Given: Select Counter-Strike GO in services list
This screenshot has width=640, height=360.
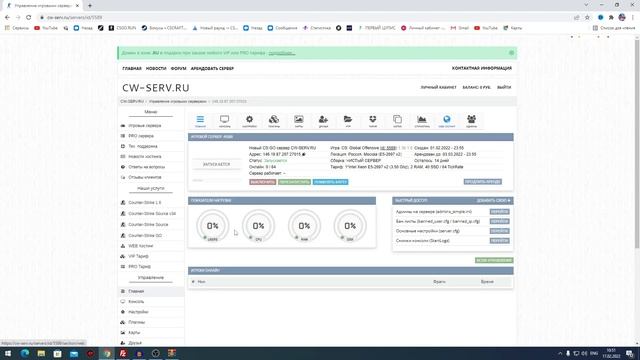Looking at the screenshot, I should pyautogui.click(x=145, y=236).
